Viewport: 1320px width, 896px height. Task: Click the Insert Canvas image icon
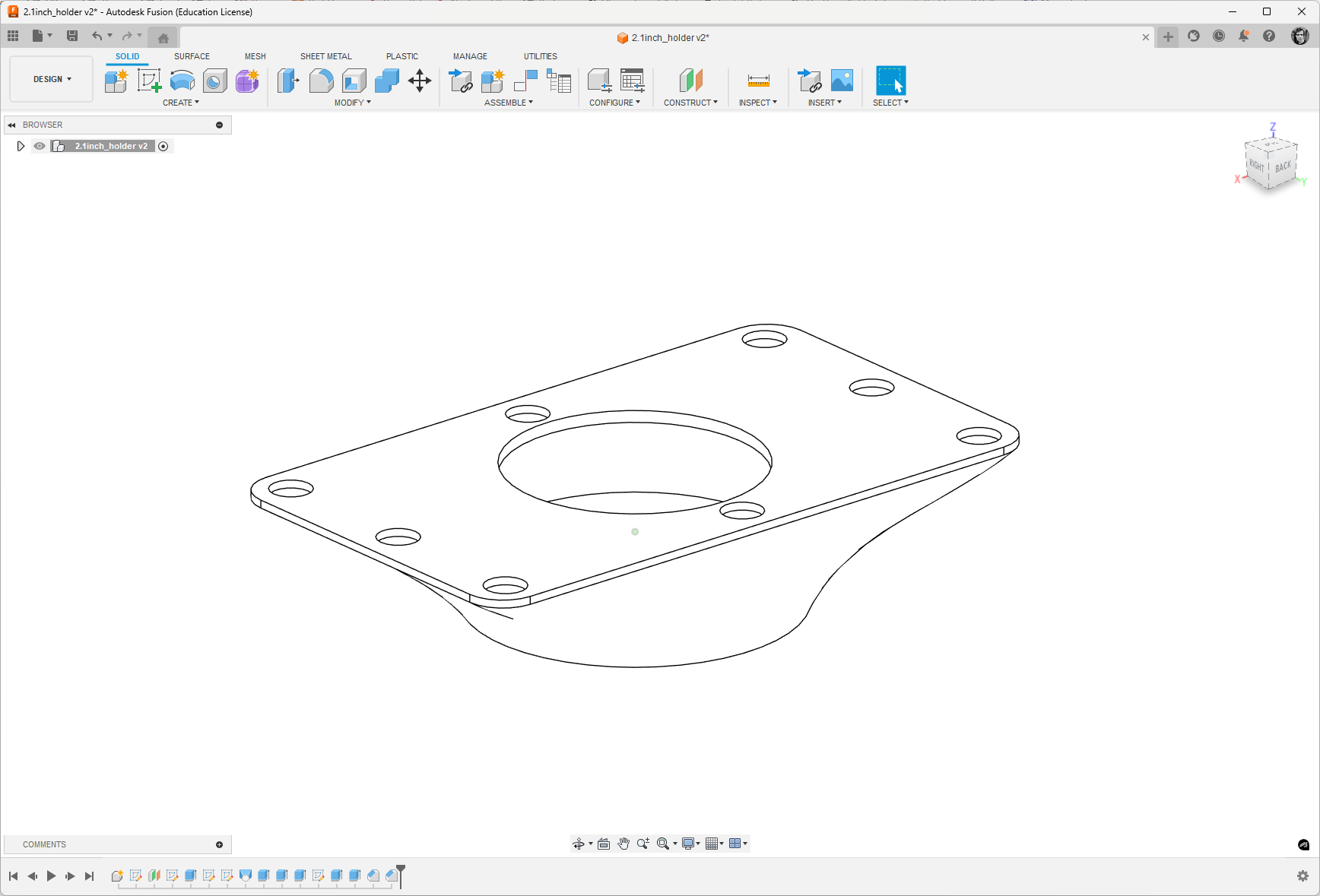pos(842,81)
